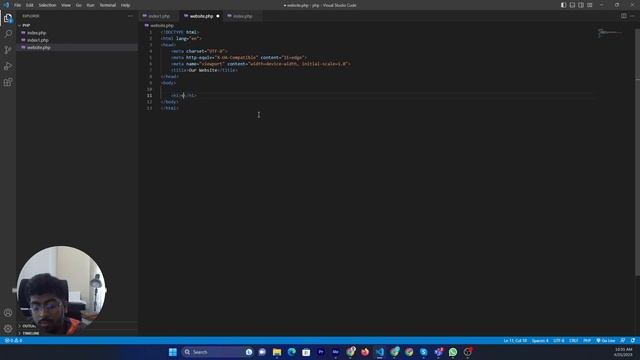Toggle the bottom panel layout icon
The width and height of the screenshot is (640, 360).
572,5
